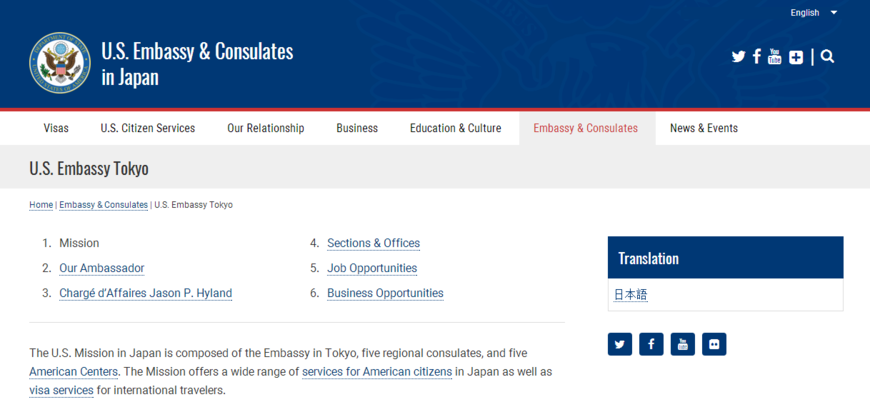Viewport: 870px width, 402px height.
Task: Open the Facebook icon in the blue header
Action: click(x=757, y=57)
